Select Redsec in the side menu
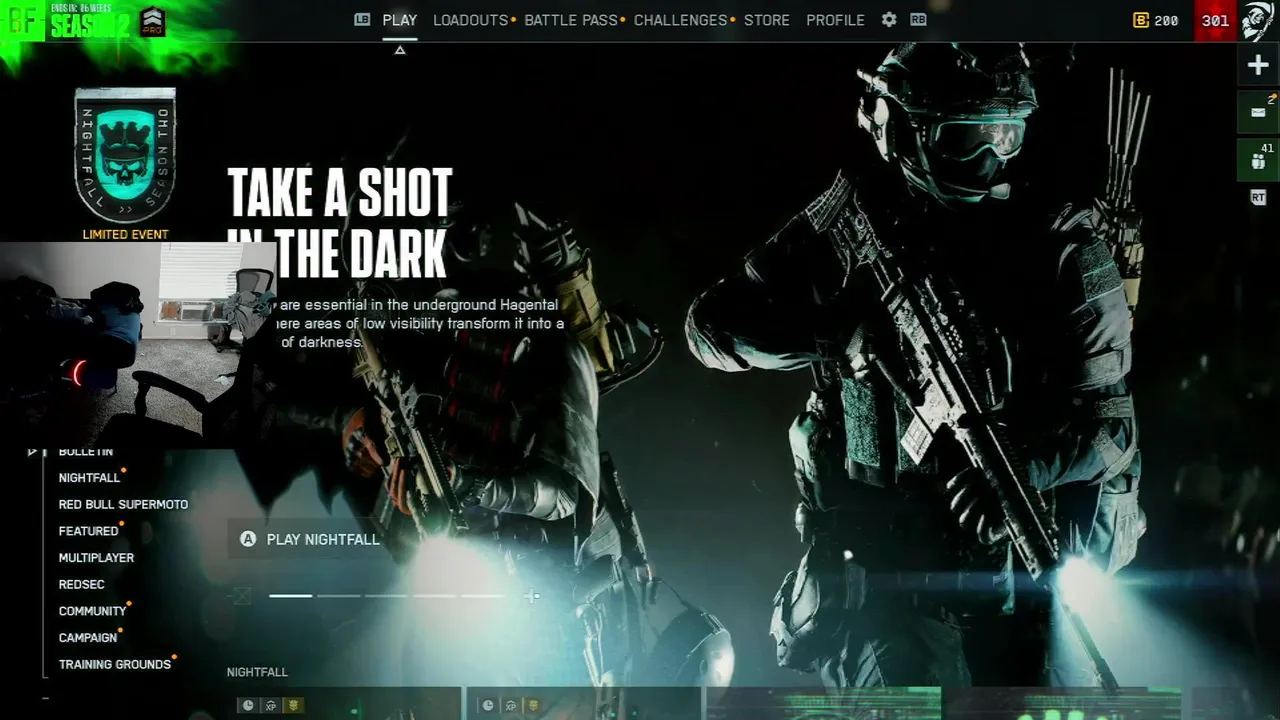This screenshot has width=1280, height=720. tap(81, 584)
